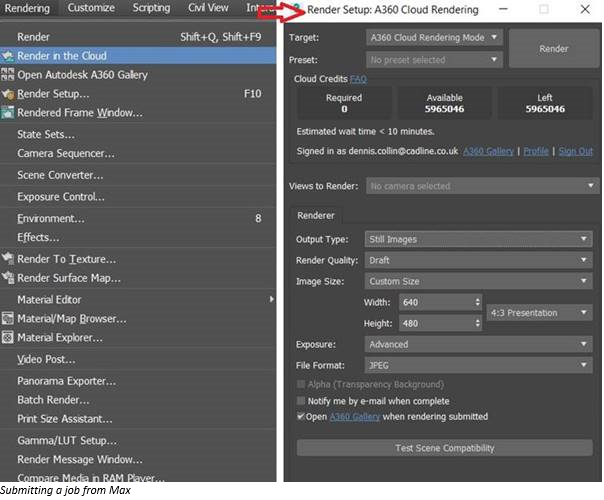Click the Rendered Frame Window icon
This screenshot has height=500, width=604.
tap(7, 112)
